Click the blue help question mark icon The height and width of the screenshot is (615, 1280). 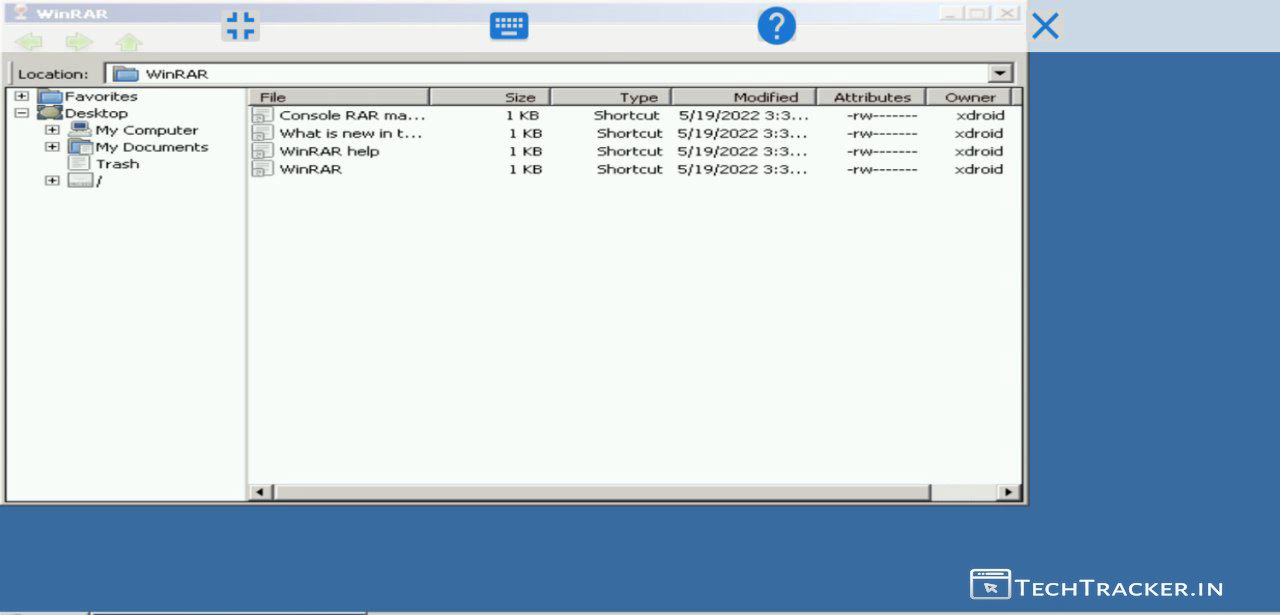776,26
